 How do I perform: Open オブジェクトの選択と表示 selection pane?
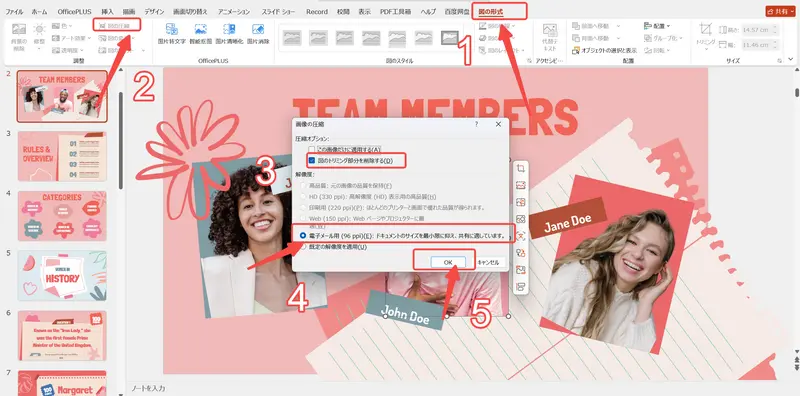pyautogui.click(x=605, y=51)
